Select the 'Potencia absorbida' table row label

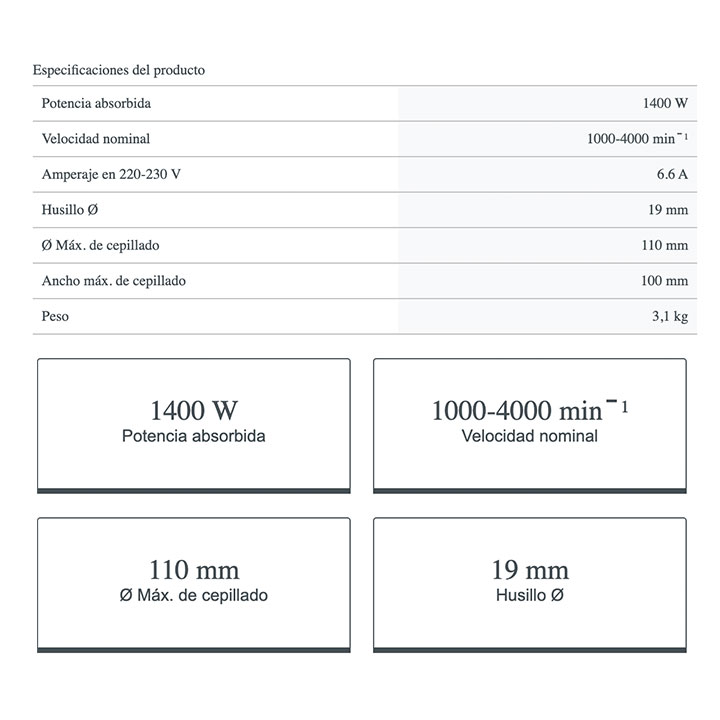tap(96, 103)
